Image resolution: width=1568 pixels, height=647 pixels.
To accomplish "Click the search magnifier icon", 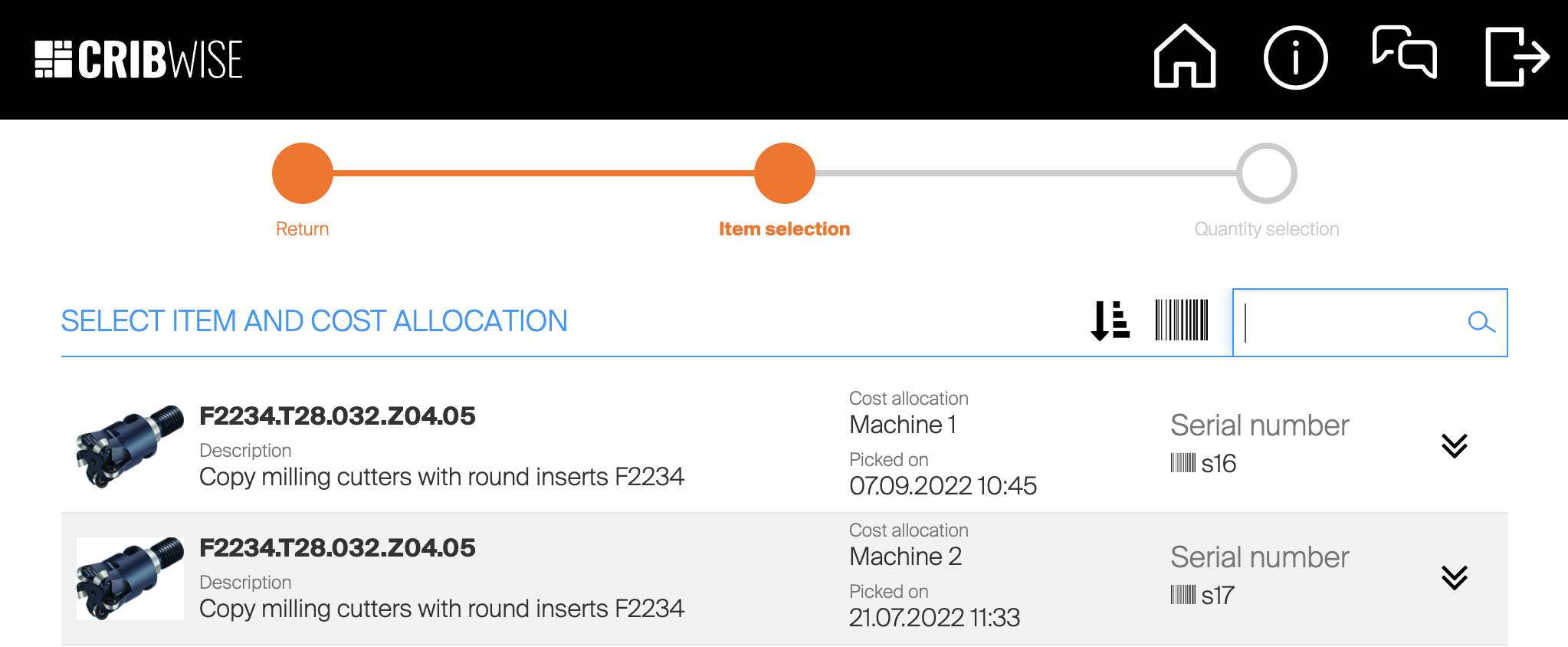I will click(x=1481, y=323).
